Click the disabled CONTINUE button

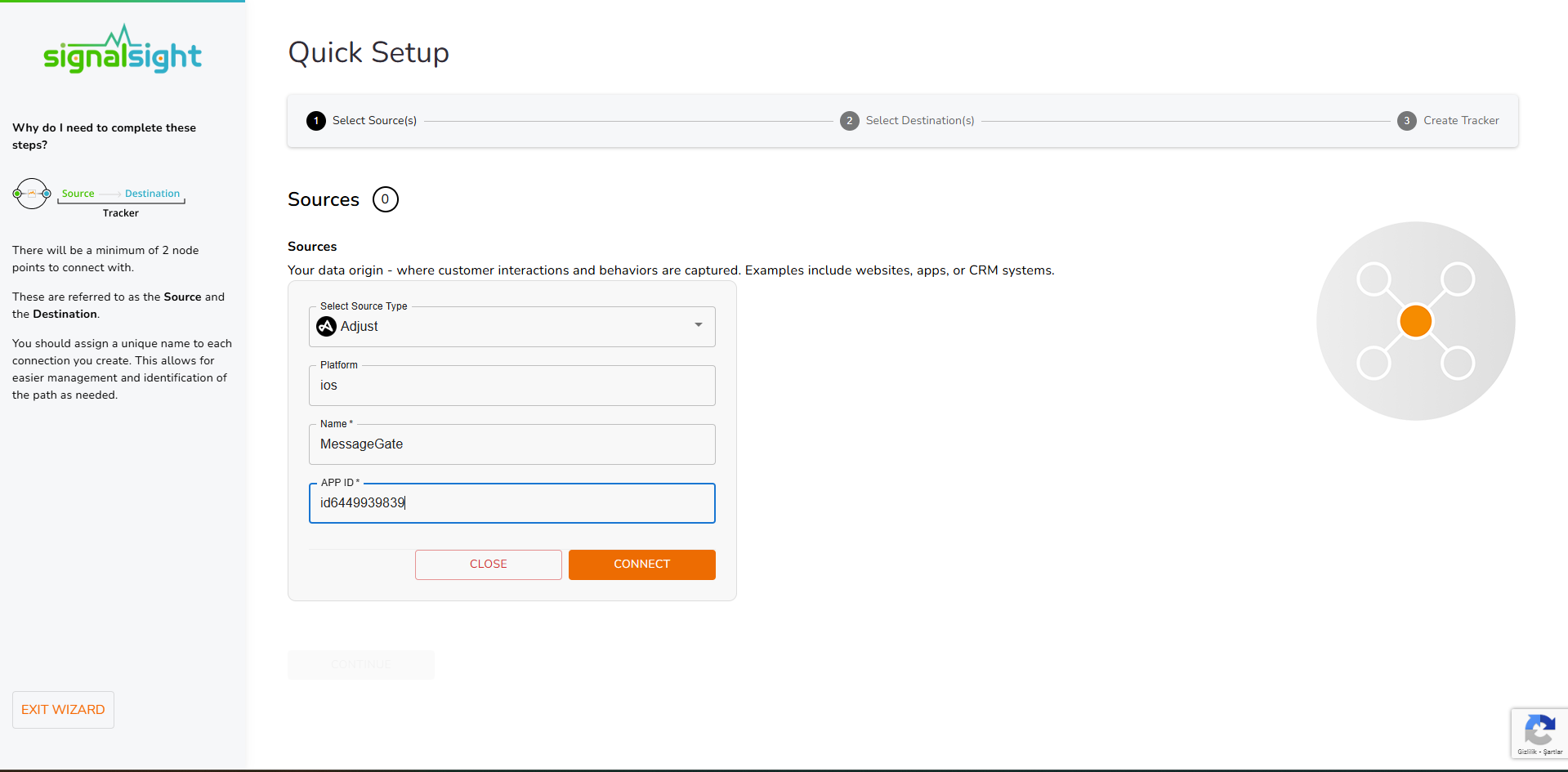[x=361, y=665]
